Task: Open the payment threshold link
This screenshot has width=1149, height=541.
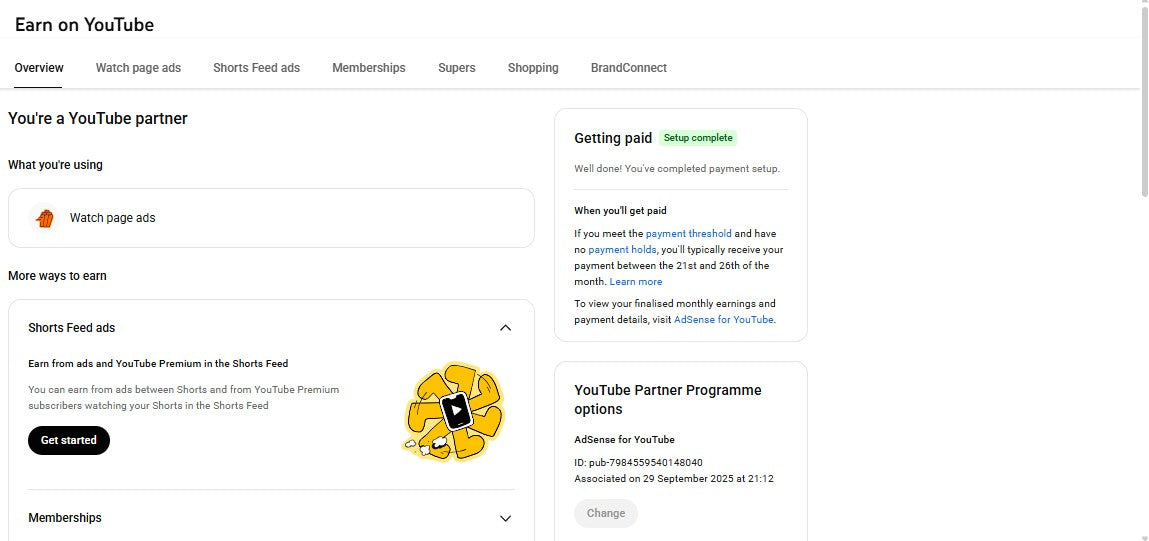Action: (x=688, y=234)
